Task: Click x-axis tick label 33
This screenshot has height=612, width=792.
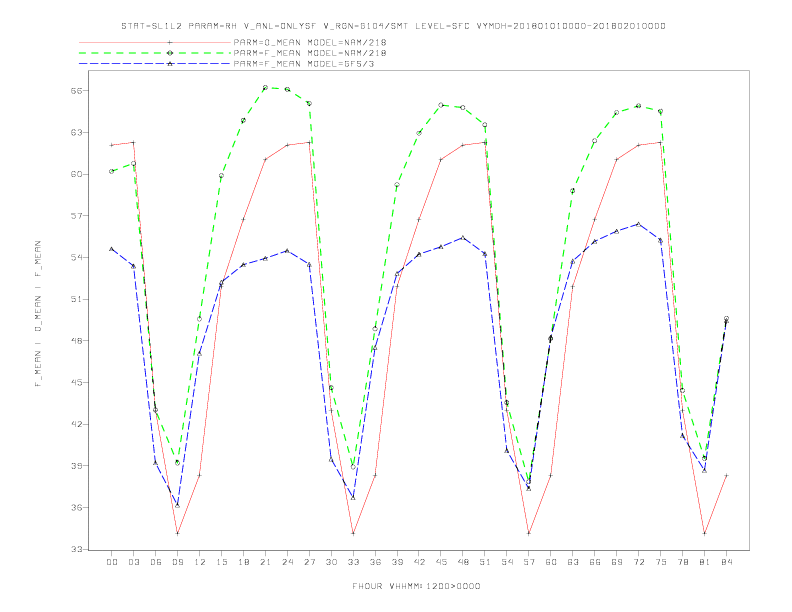Action: point(353,562)
